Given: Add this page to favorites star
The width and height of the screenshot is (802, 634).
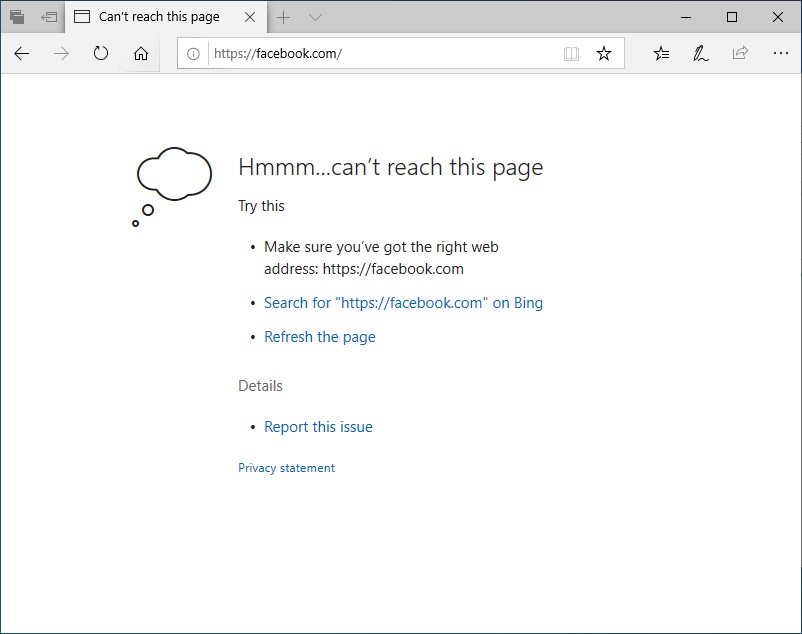Looking at the screenshot, I should coord(604,54).
